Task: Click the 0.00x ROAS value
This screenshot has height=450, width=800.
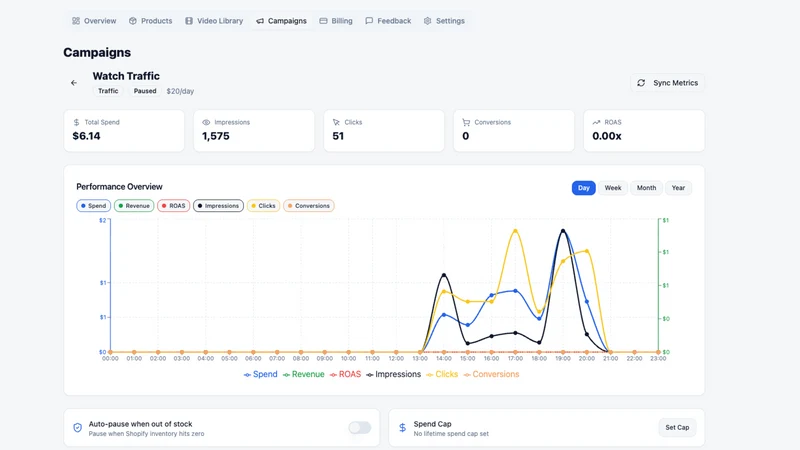Action: [x=607, y=136]
